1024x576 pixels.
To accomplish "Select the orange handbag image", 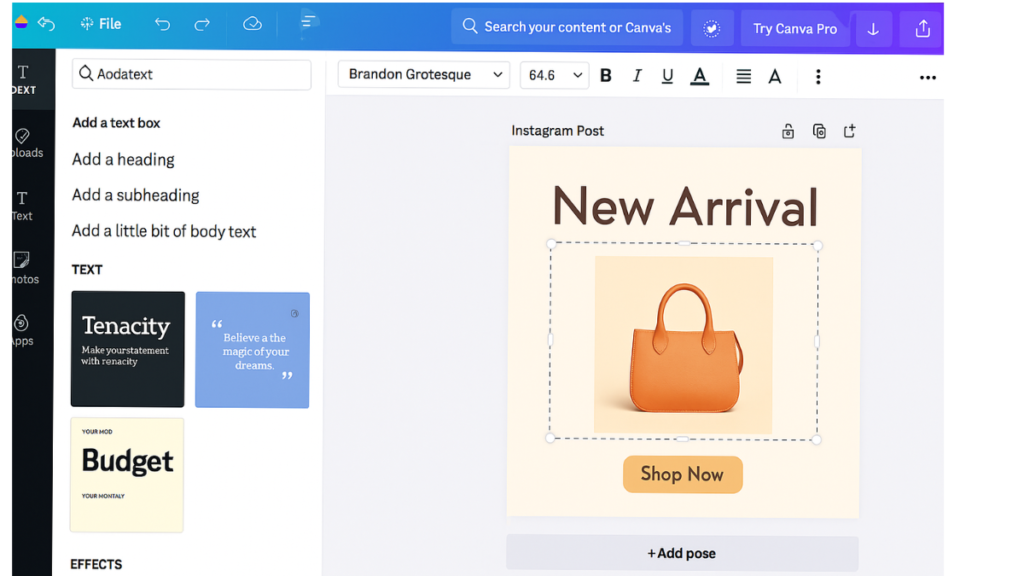I will point(683,345).
